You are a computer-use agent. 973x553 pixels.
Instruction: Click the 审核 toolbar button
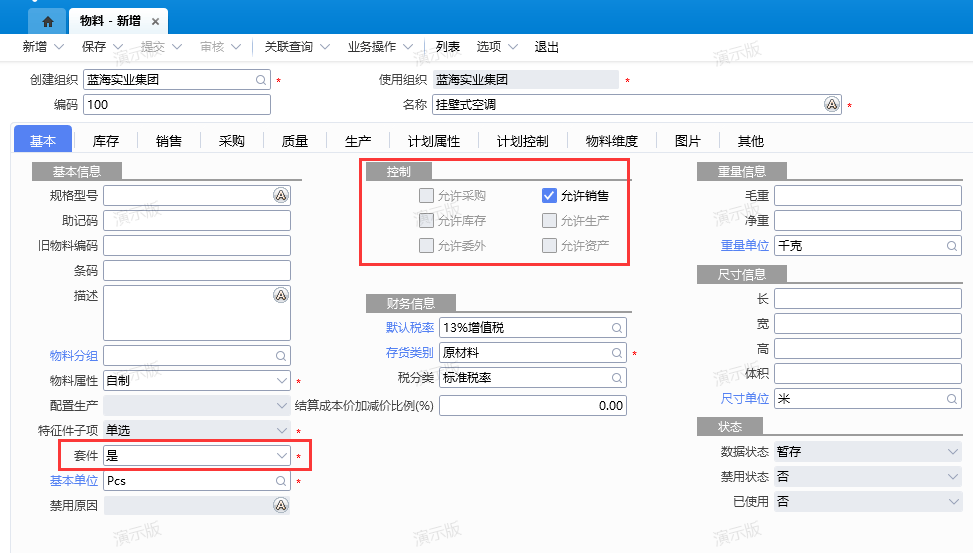[212, 47]
